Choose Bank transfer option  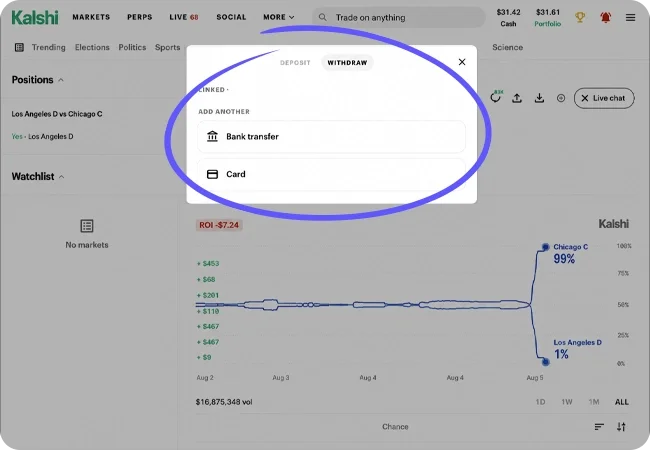pyautogui.click(x=331, y=136)
